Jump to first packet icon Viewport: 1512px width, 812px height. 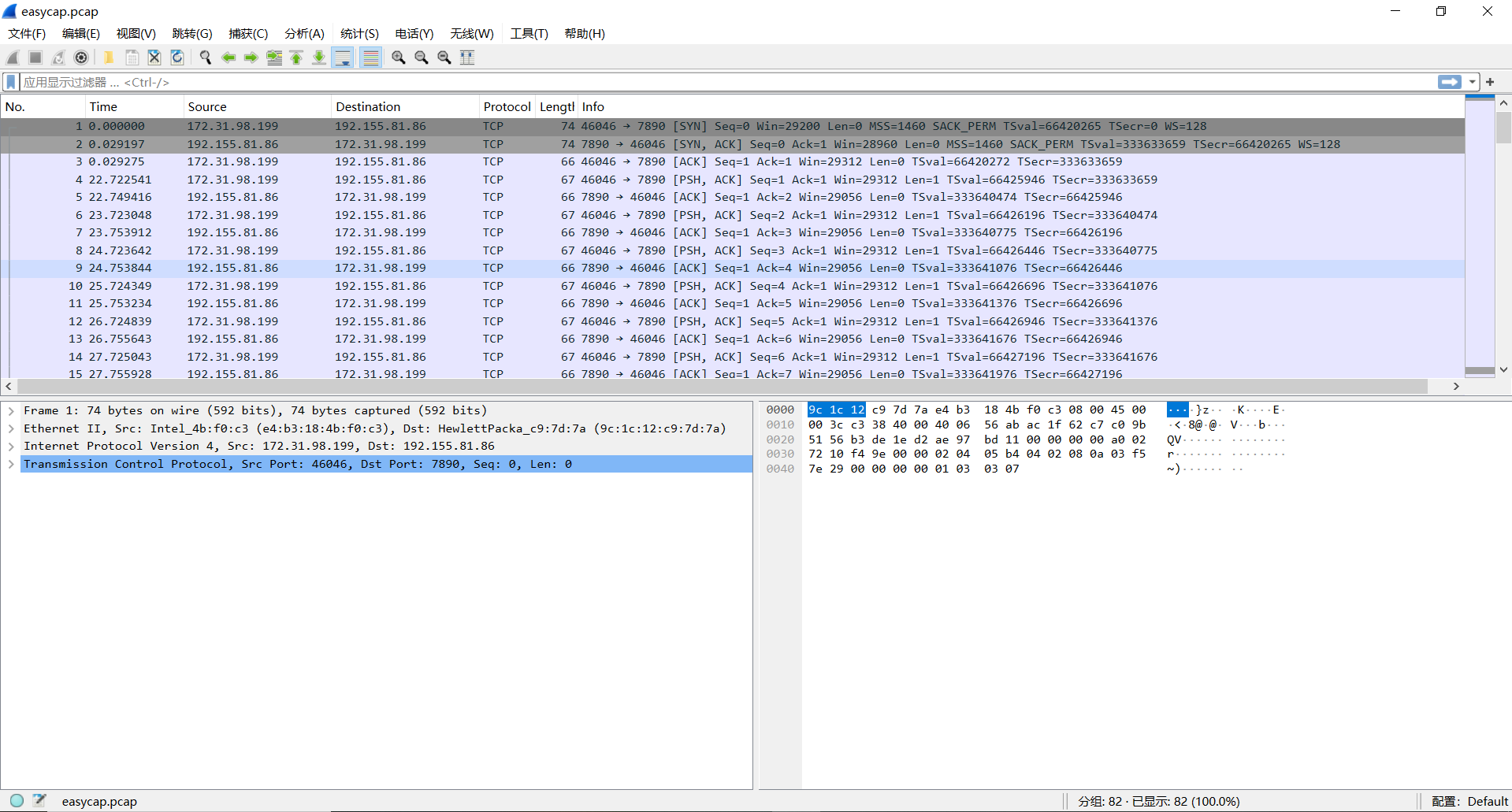click(296, 57)
